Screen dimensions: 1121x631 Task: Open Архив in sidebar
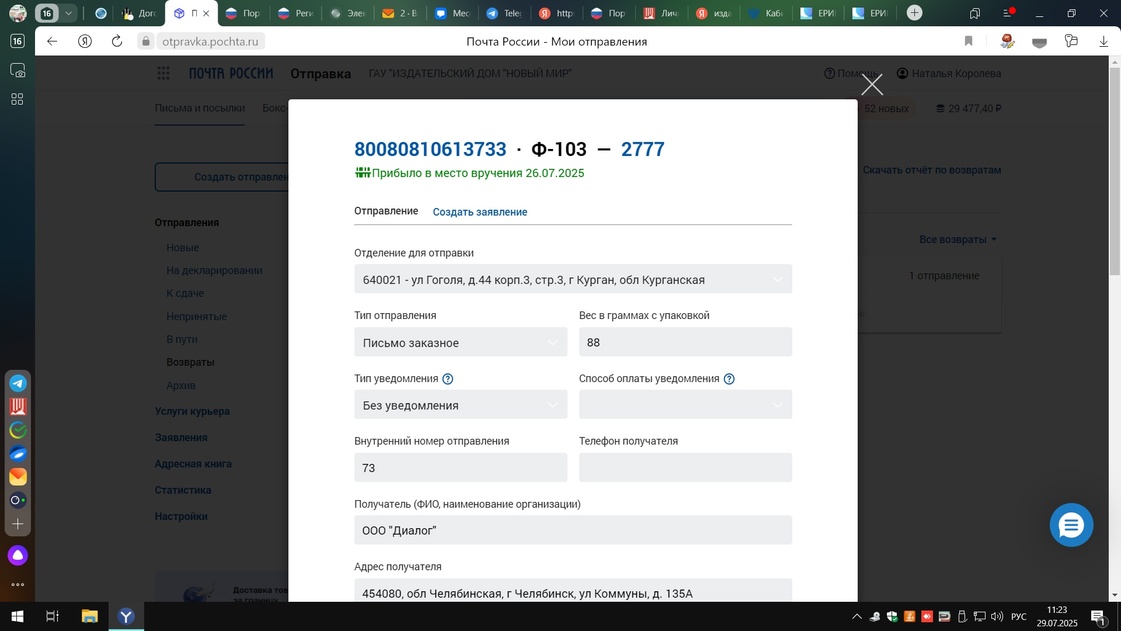click(180, 385)
